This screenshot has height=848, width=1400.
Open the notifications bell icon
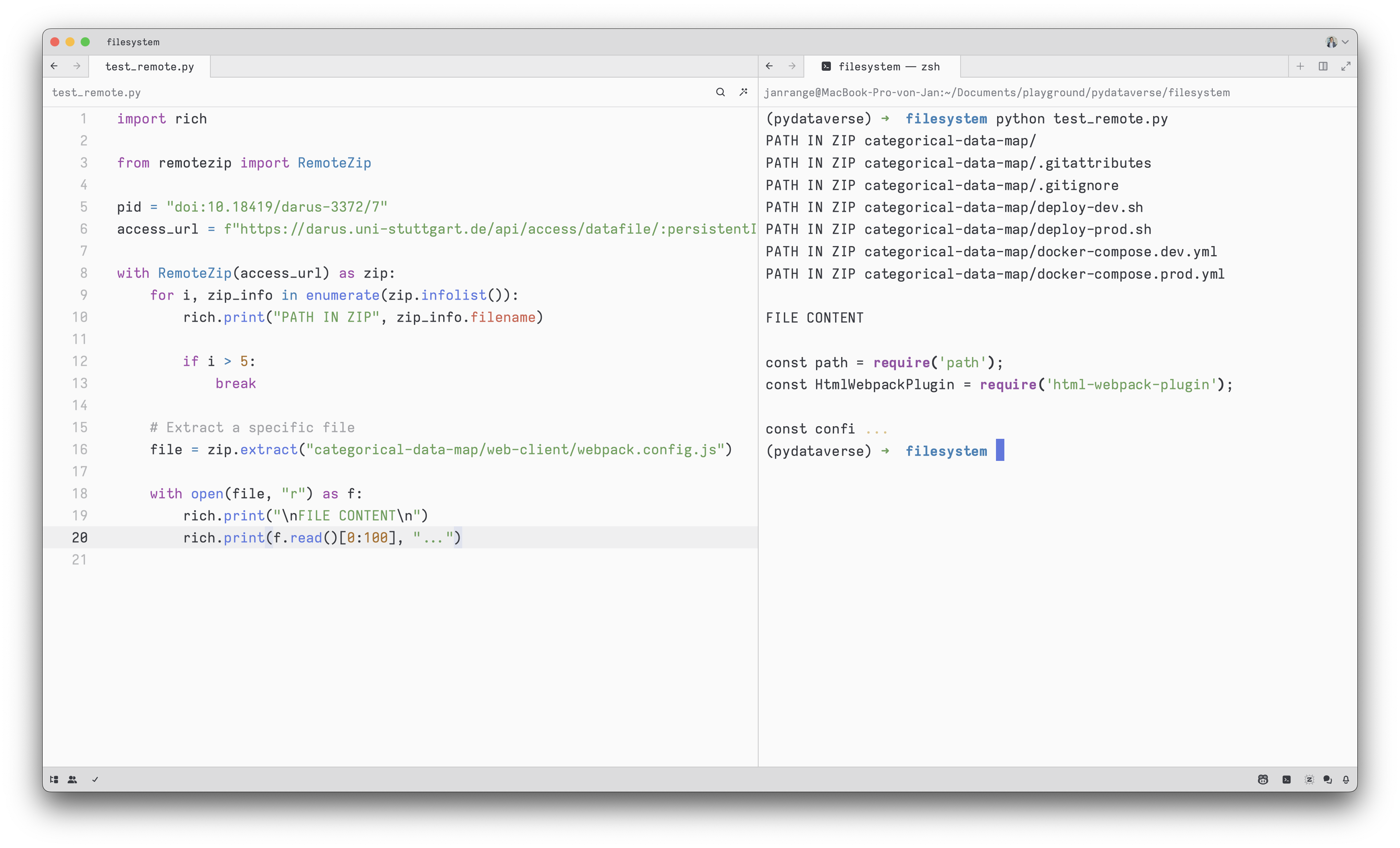point(1346,779)
